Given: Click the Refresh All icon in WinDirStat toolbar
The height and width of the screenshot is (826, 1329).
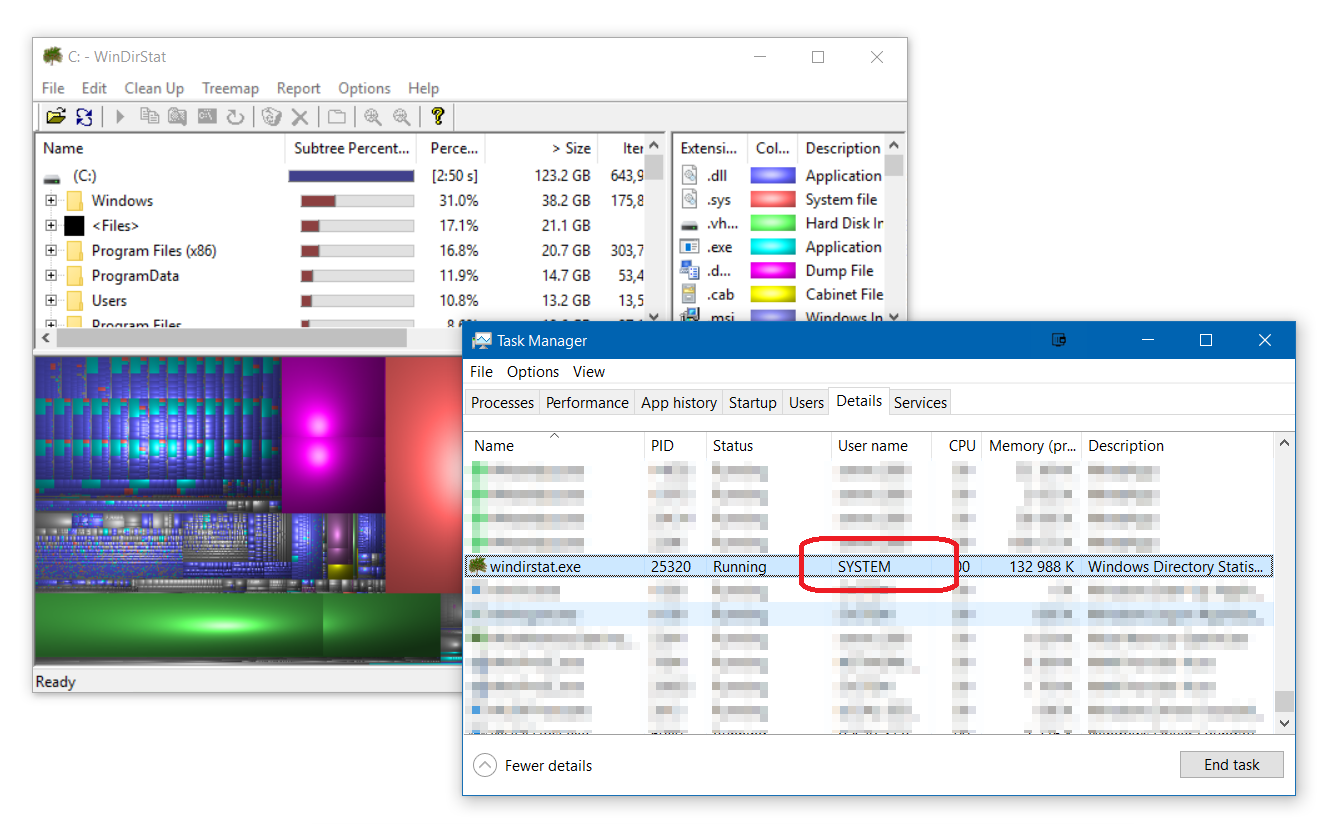Looking at the screenshot, I should [84, 117].
